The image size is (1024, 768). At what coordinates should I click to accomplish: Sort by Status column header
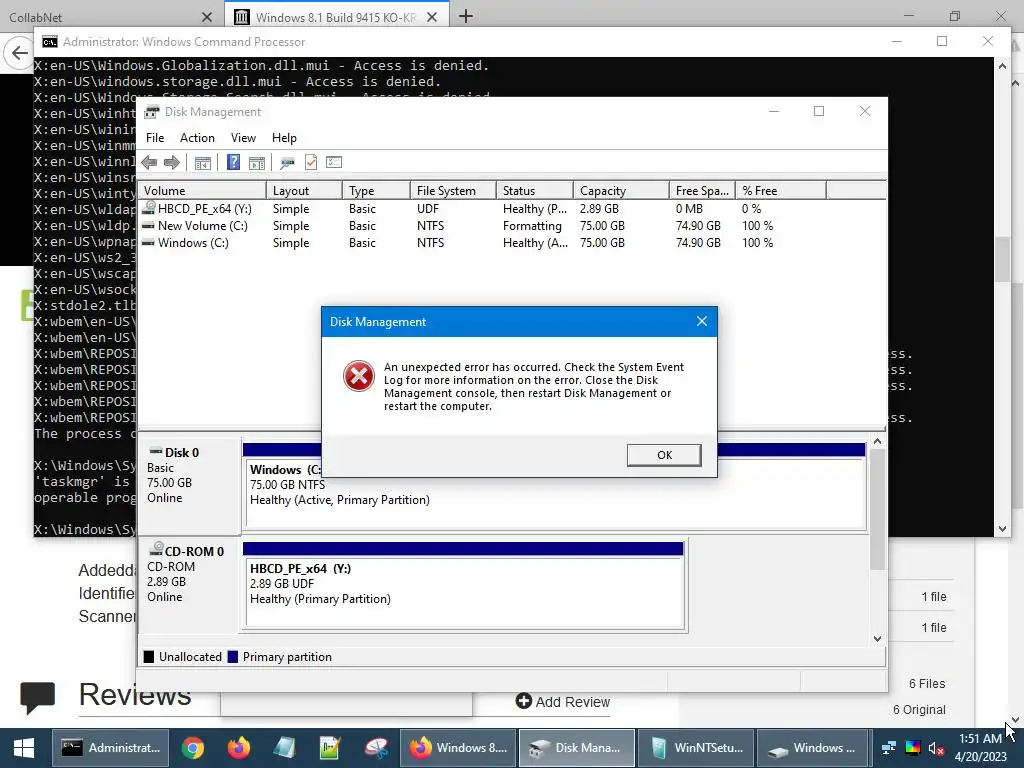pos(535,191)
